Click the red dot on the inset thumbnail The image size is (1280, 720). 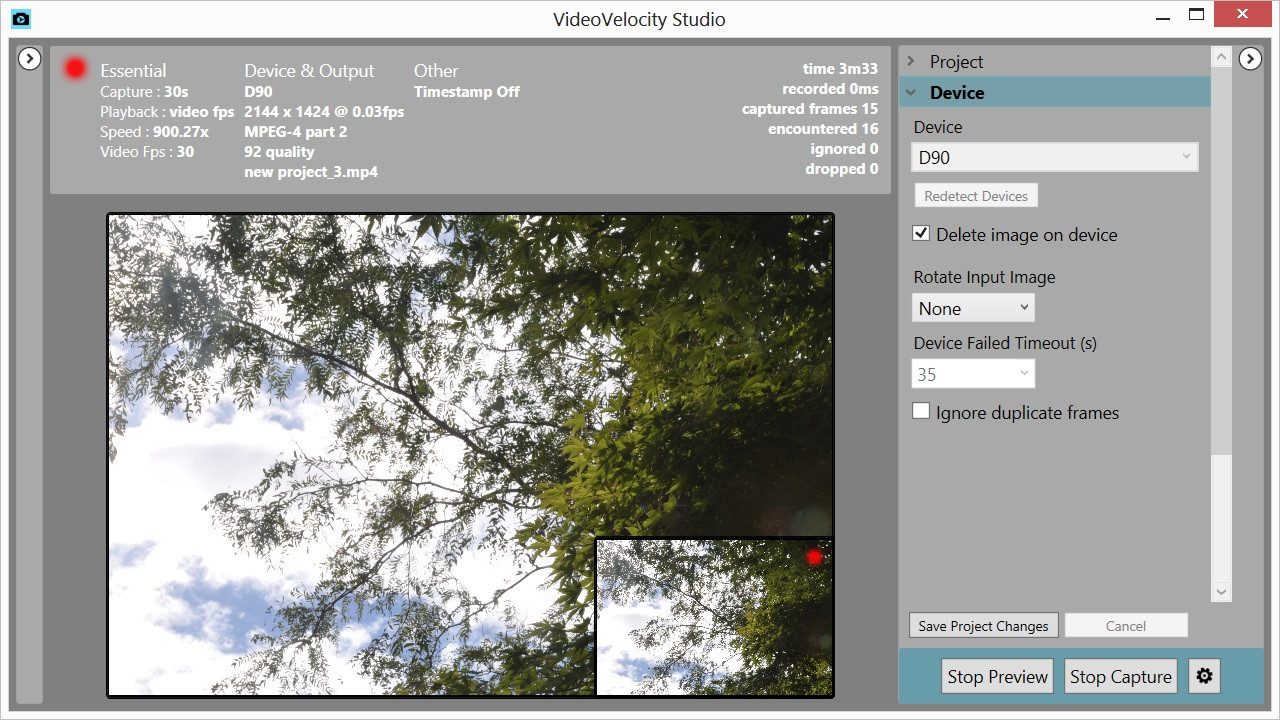pyautogui.click(x=814, y=557)
